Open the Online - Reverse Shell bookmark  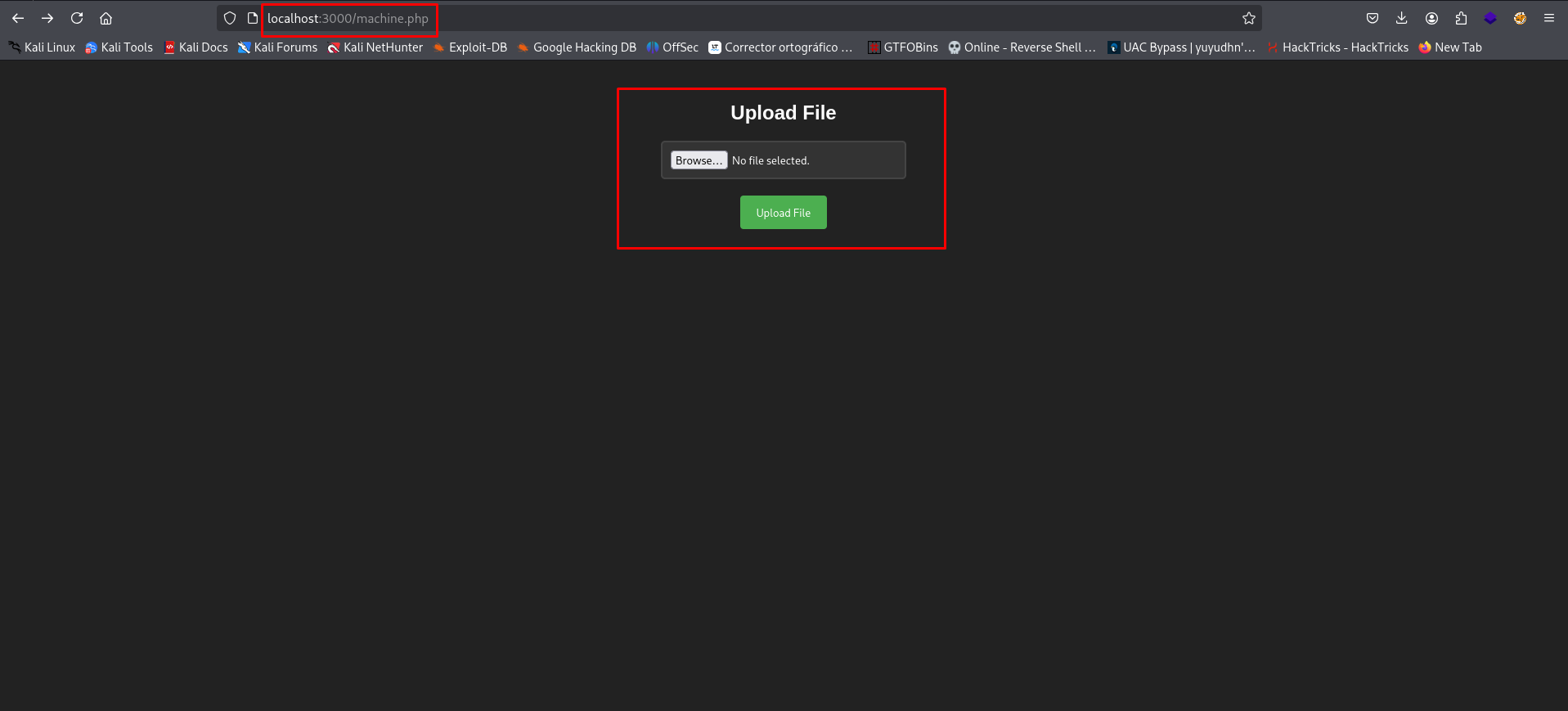click(1022, 47)
